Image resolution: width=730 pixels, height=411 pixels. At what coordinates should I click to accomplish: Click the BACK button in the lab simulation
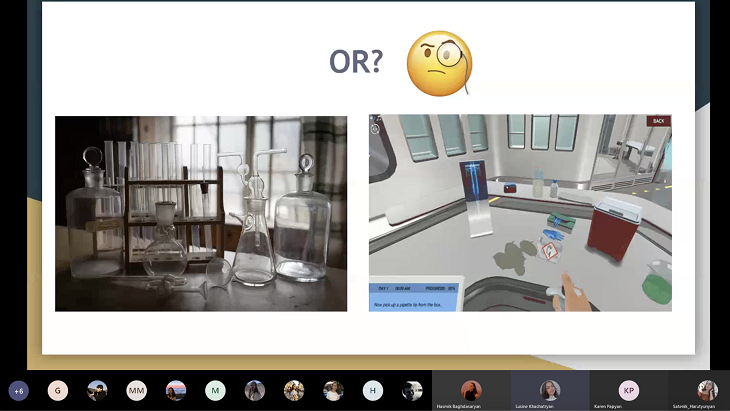[x=658, y=121]
